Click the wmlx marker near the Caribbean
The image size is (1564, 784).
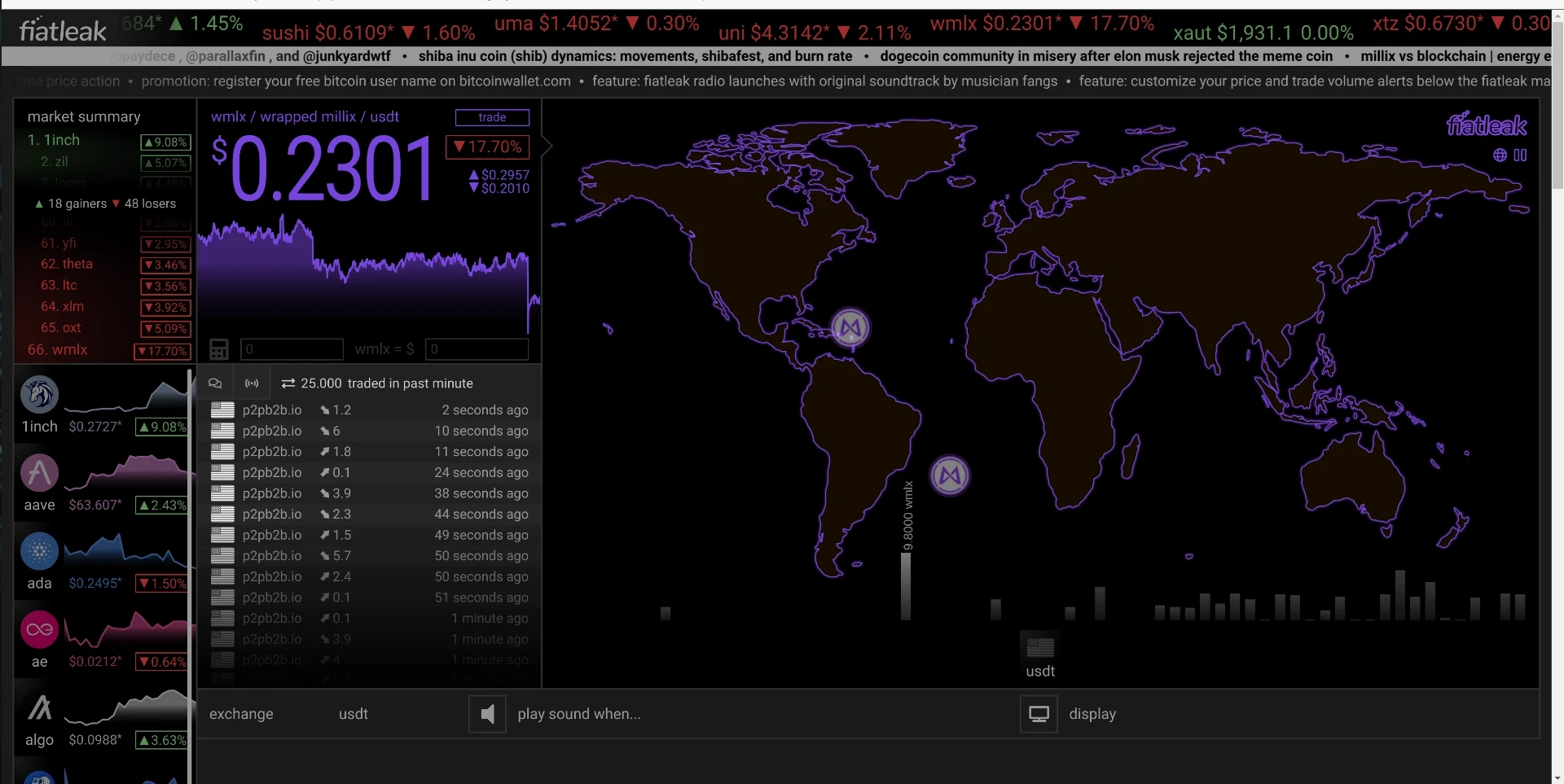[x=850, y=327]
